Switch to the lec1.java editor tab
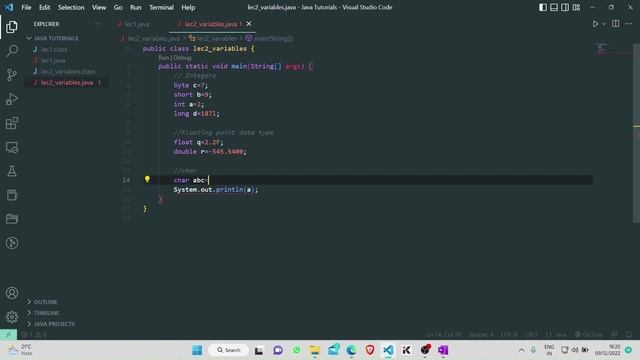The image size is (640, 360). [137, 24]
